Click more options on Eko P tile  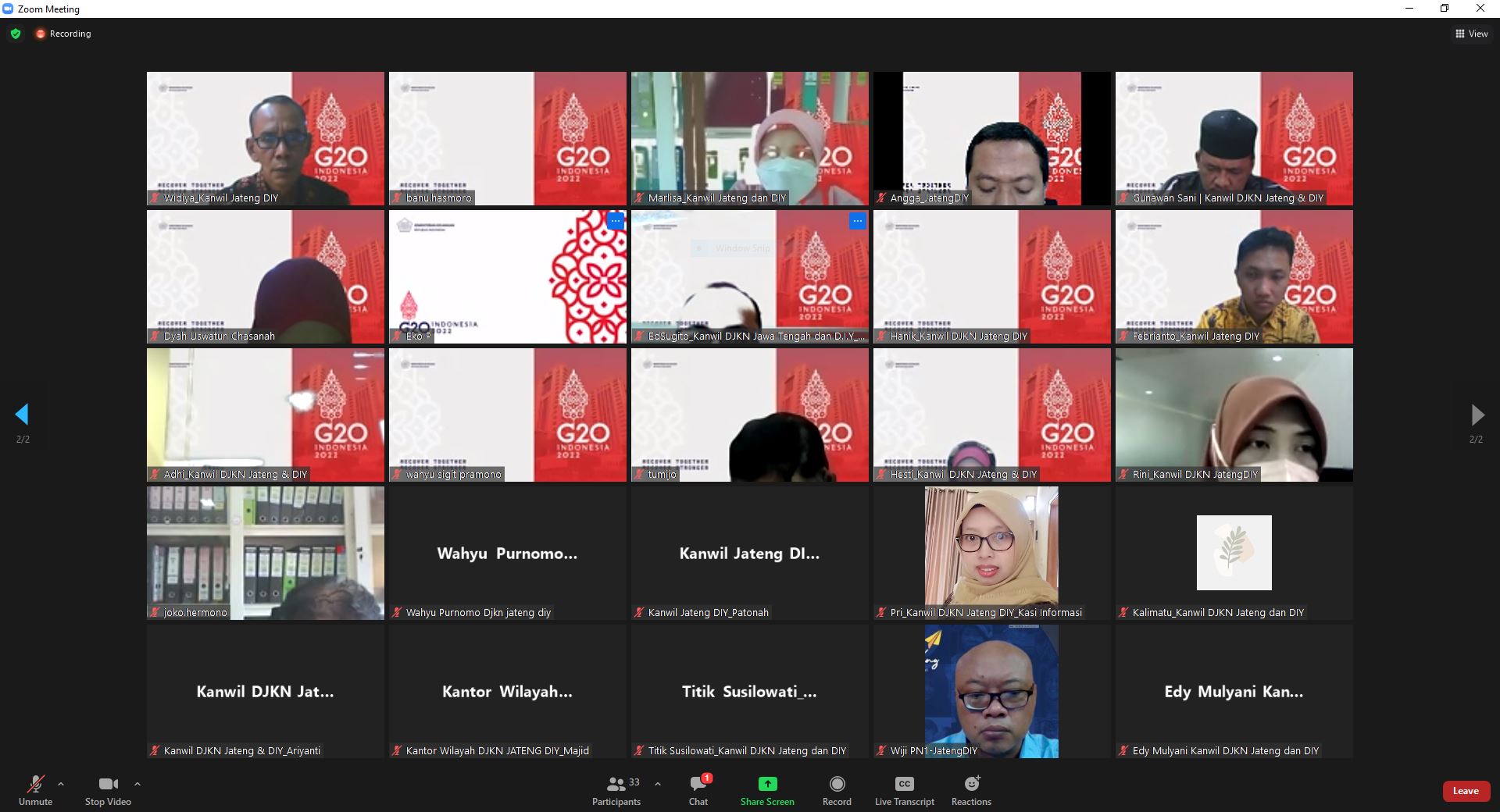click(x=616, y=221)
